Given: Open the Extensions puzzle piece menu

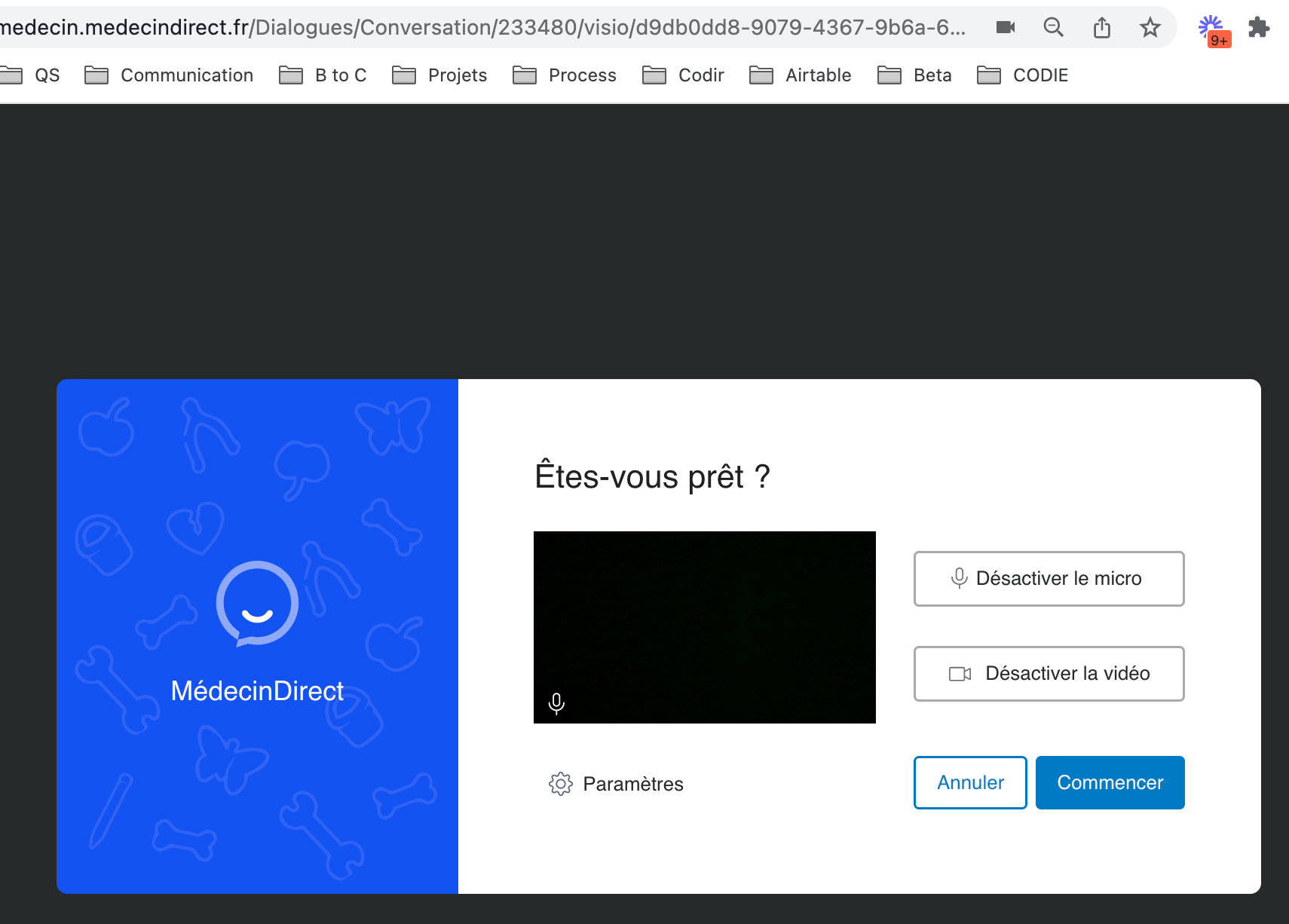Looking at the screenshot, I should (1258, 28).
